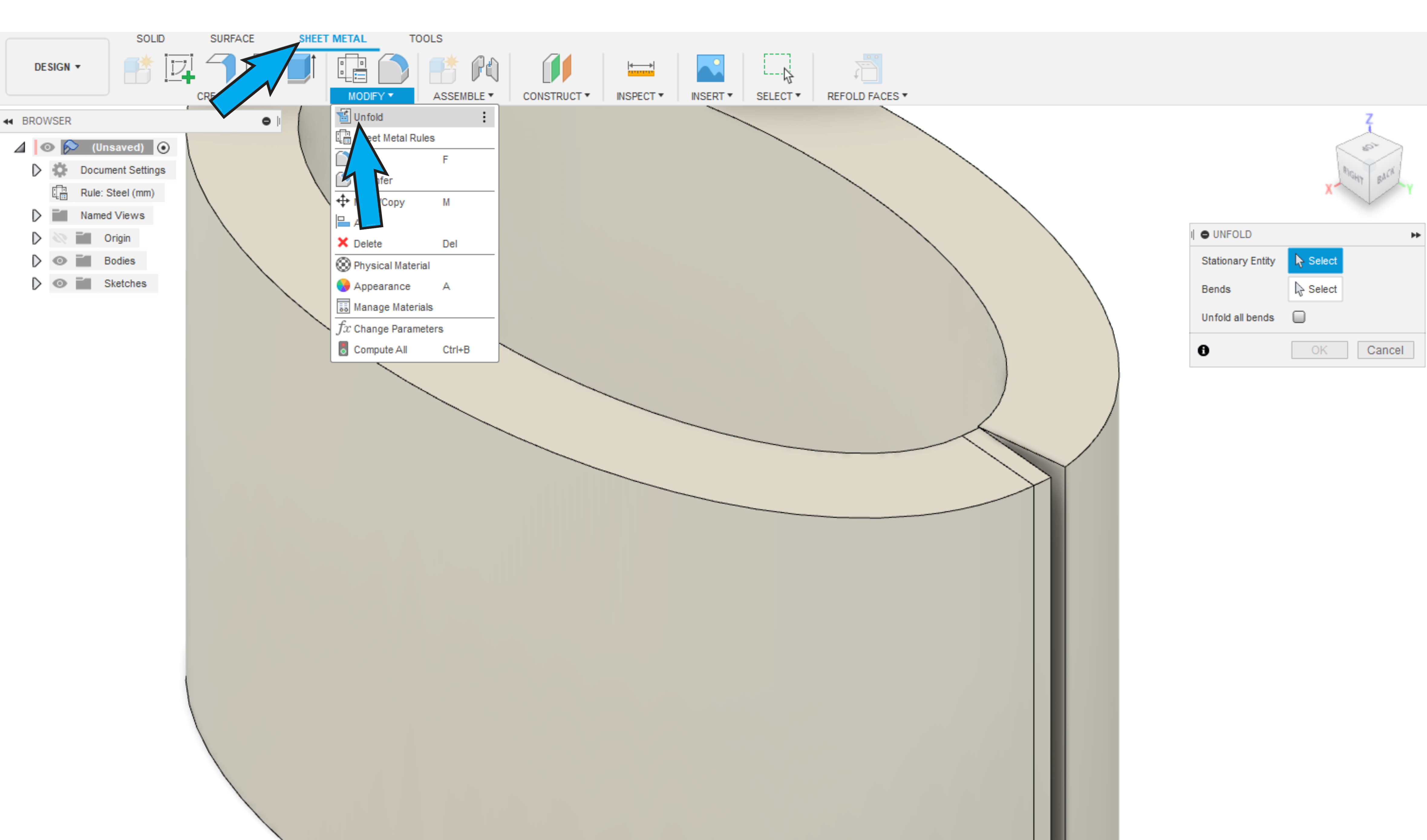Image resolution: width=1427 pixels, height=840 pixels.
Task: Expand the Sketches folder in the browser
Action: tap(36, 283)
